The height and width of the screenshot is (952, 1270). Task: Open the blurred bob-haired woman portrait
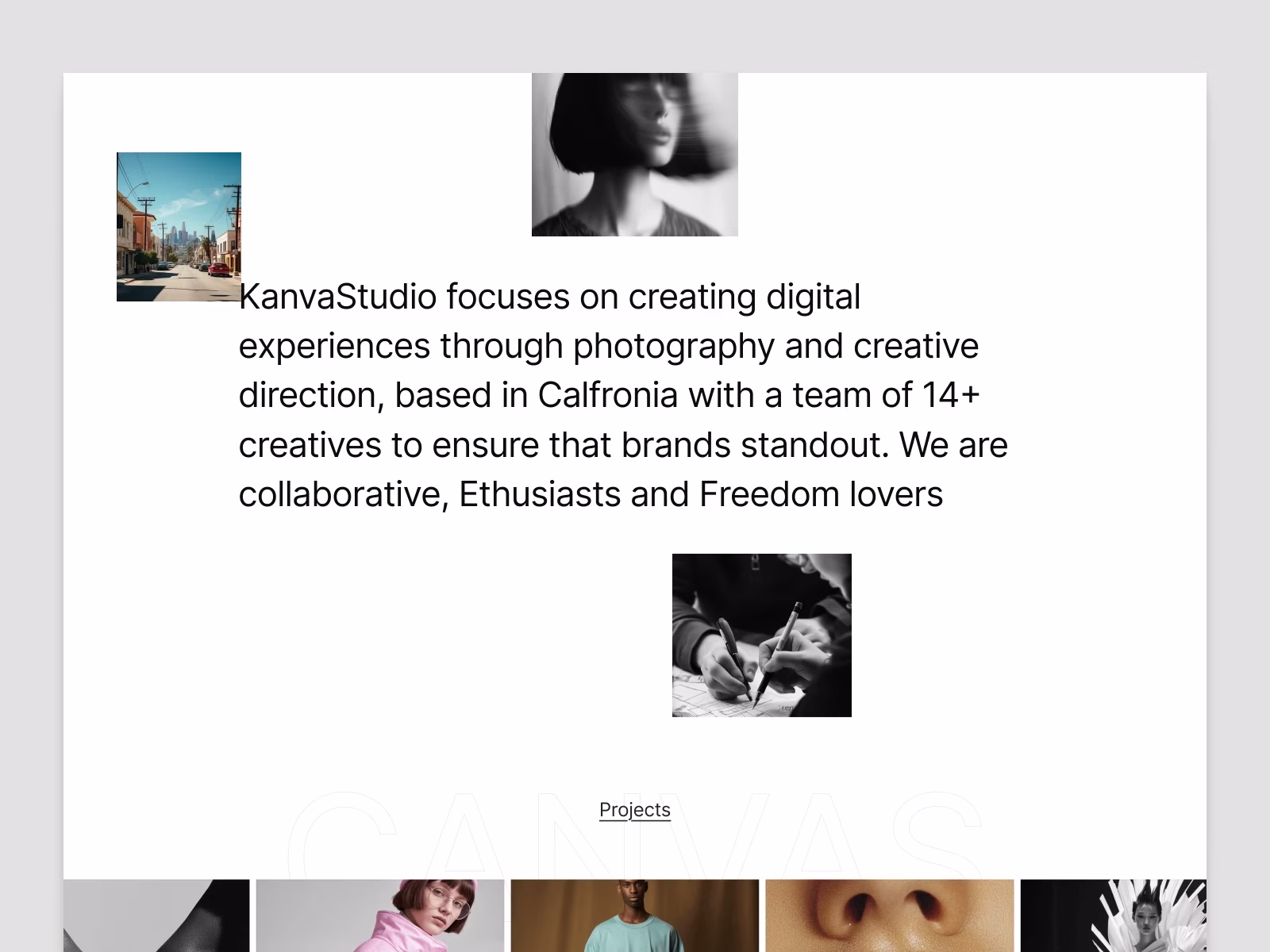click(635, 155)
